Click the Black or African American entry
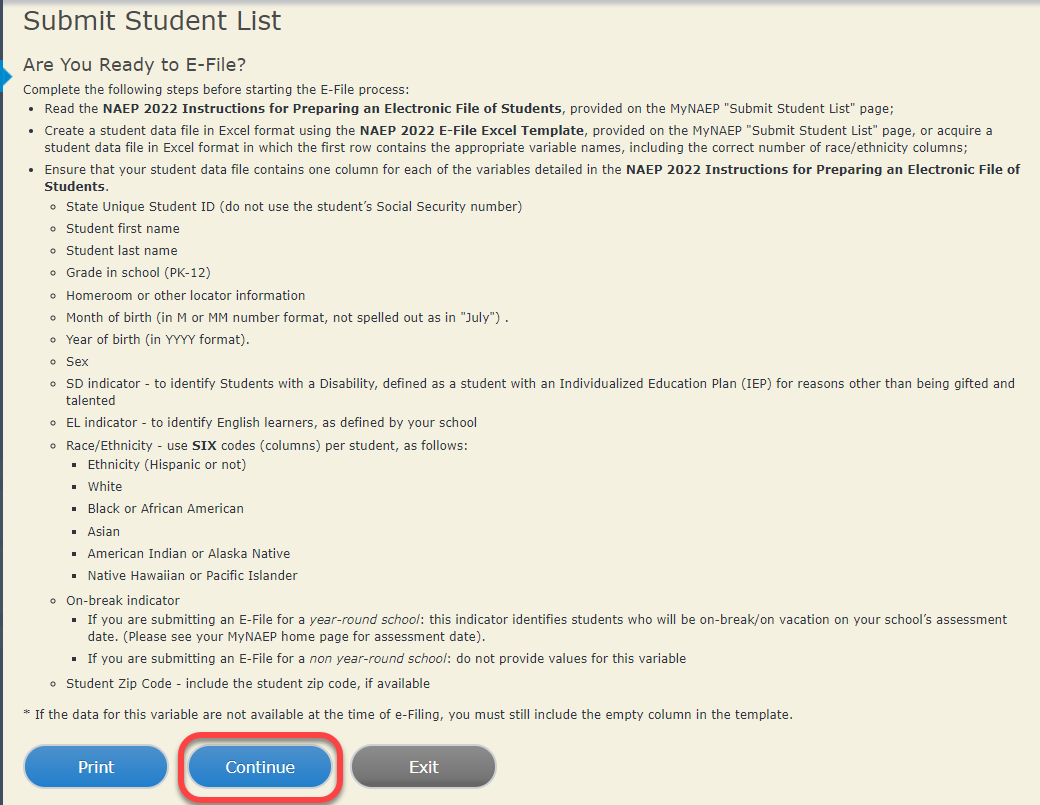 [x=165, y=508]
